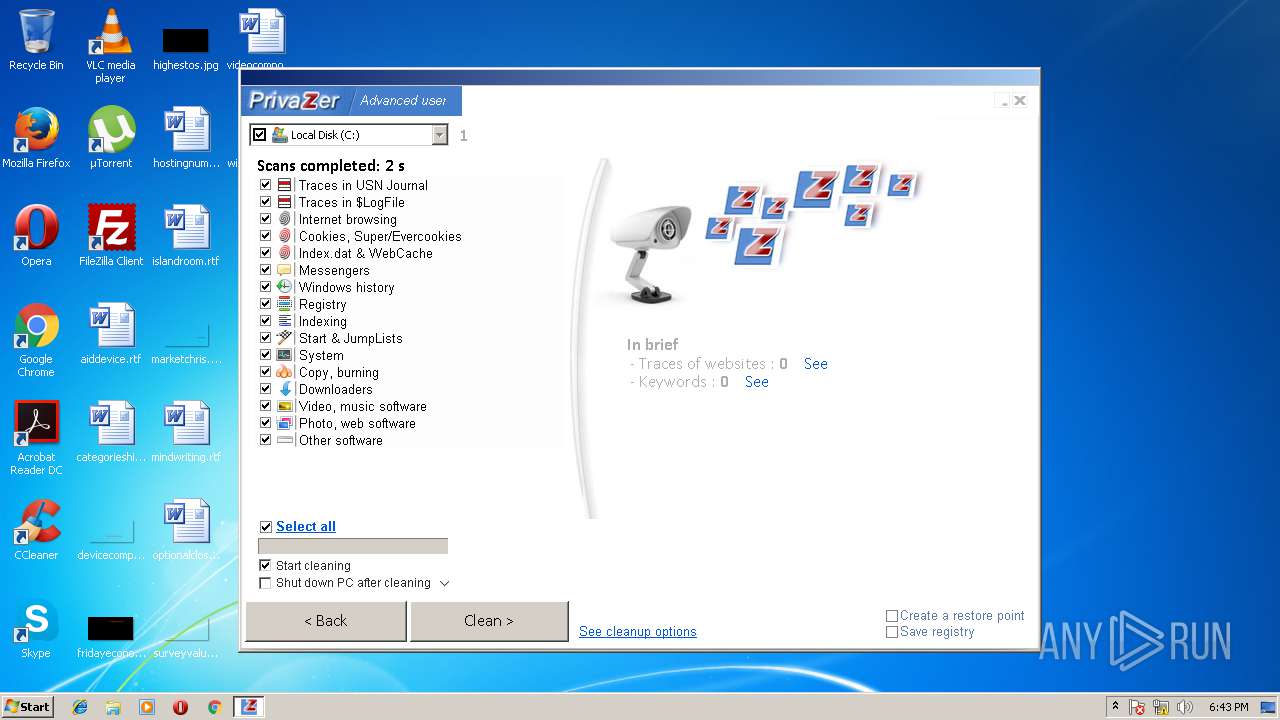Enable Save registry checkbox

coord(892,632)
